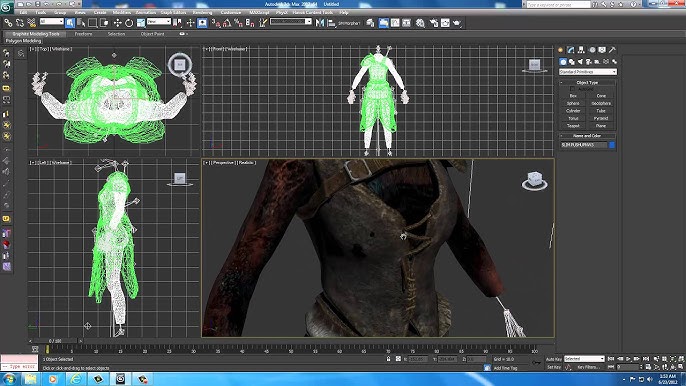The width and height of the screenshot is (686, 386).
Task: Open the named selection sets dropdown
Action: point(291,21)
